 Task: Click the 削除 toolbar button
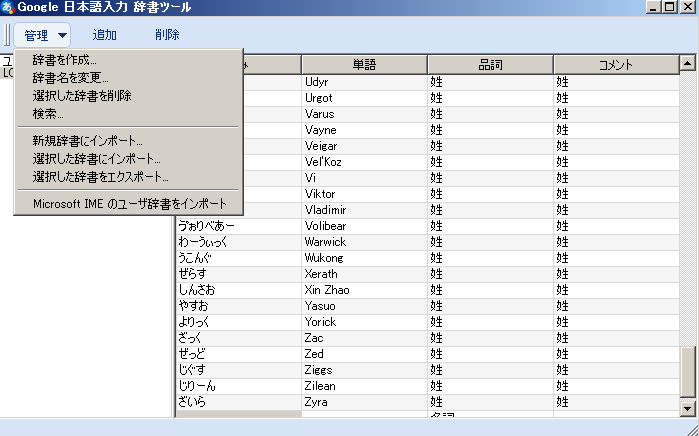click(167, 35)
